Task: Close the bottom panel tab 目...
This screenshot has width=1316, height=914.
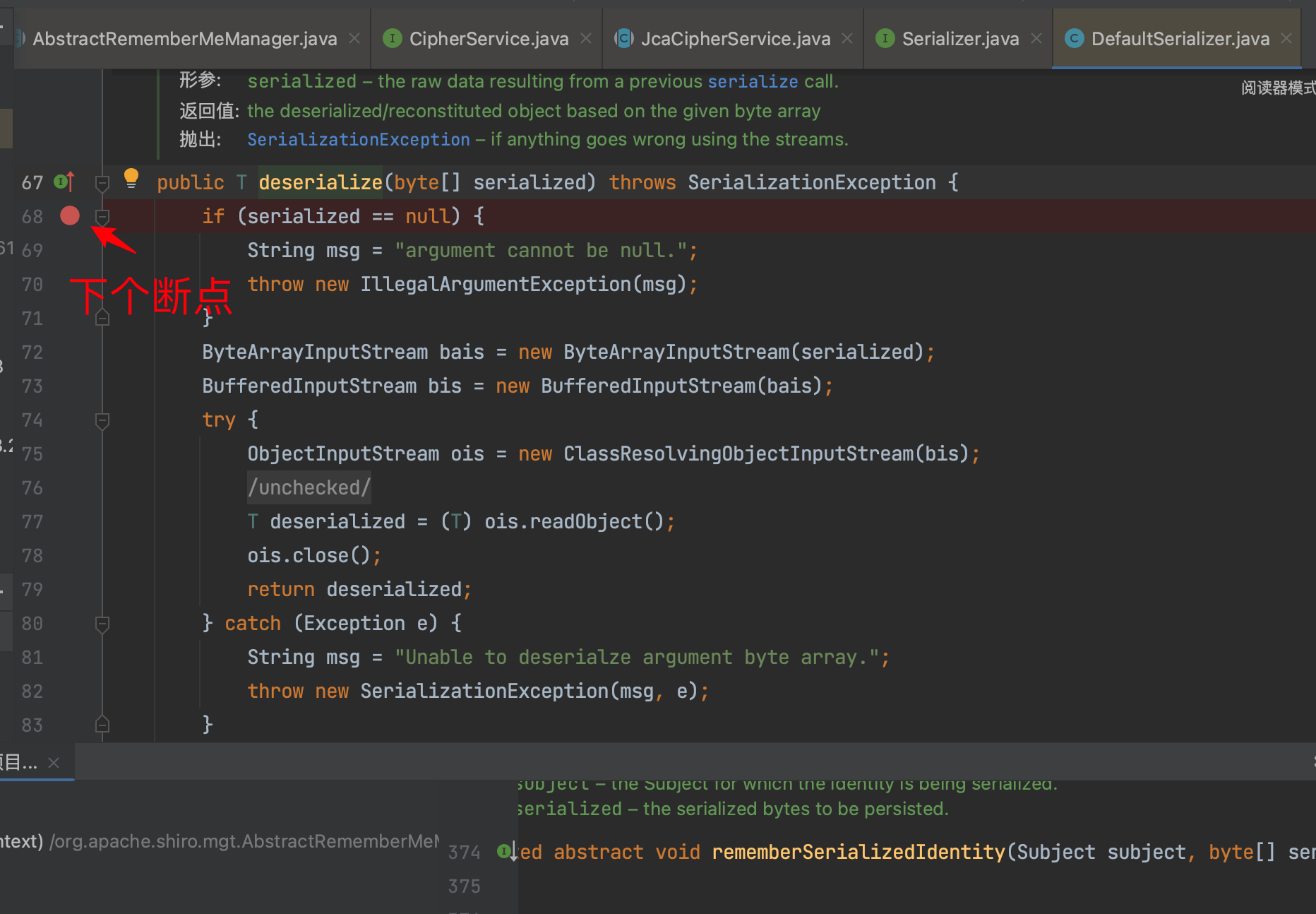Action: click(54, 763)
